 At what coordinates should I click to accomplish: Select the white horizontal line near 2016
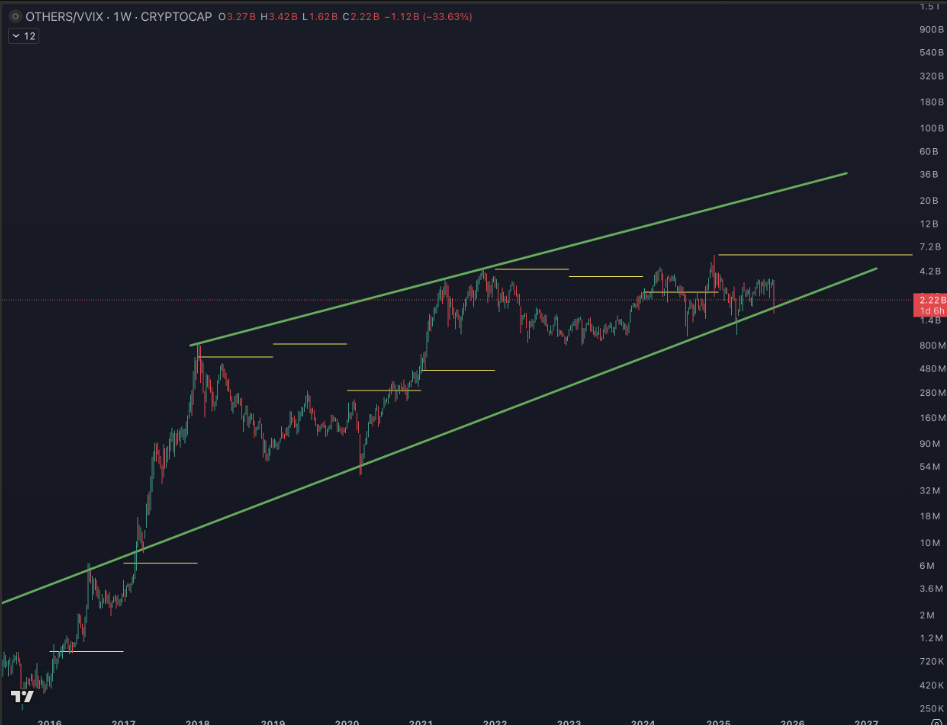pyautogui.click(x=87, y=652)
